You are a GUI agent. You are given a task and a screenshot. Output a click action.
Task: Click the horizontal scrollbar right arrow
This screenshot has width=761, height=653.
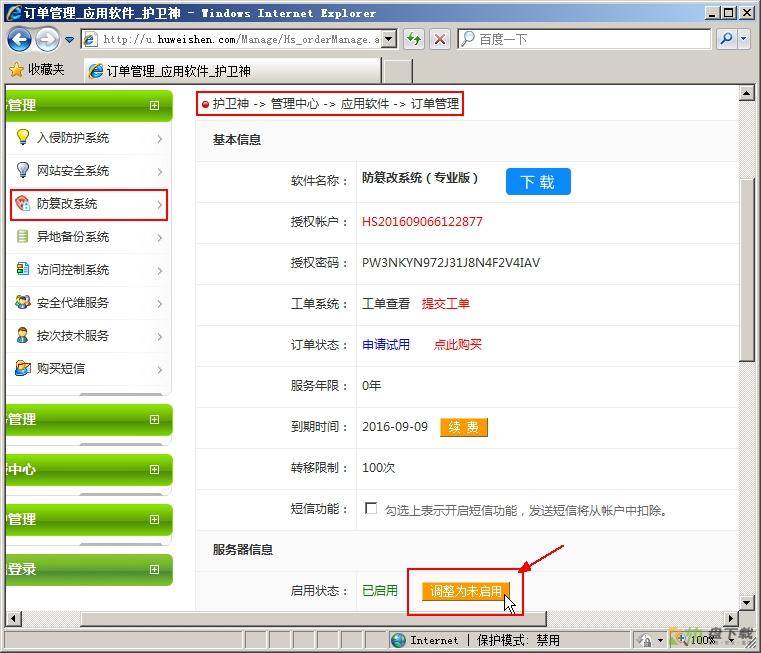[x=730, y=619]
